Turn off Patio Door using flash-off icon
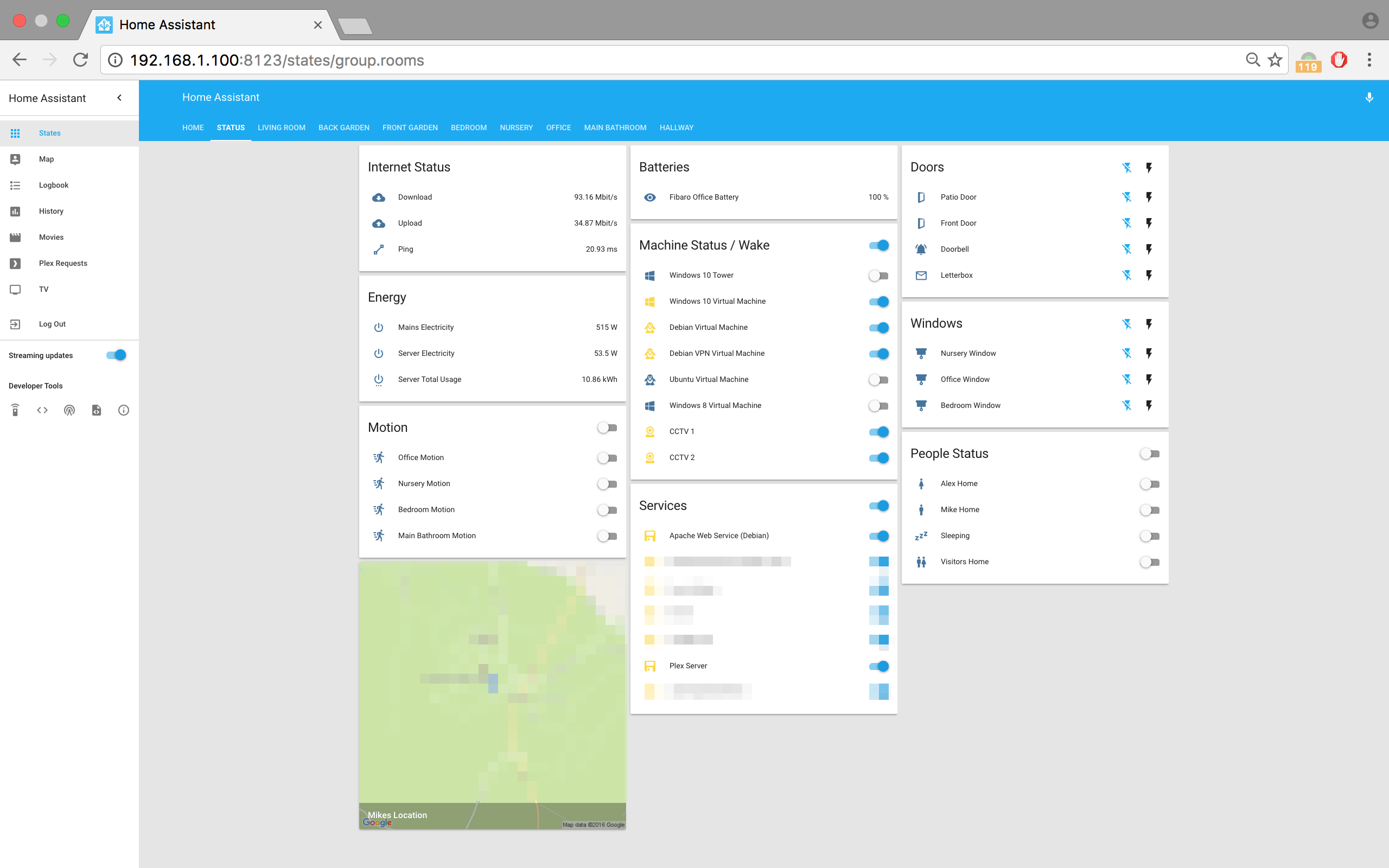This screenshot has width=1389, height=868. 1127,197
